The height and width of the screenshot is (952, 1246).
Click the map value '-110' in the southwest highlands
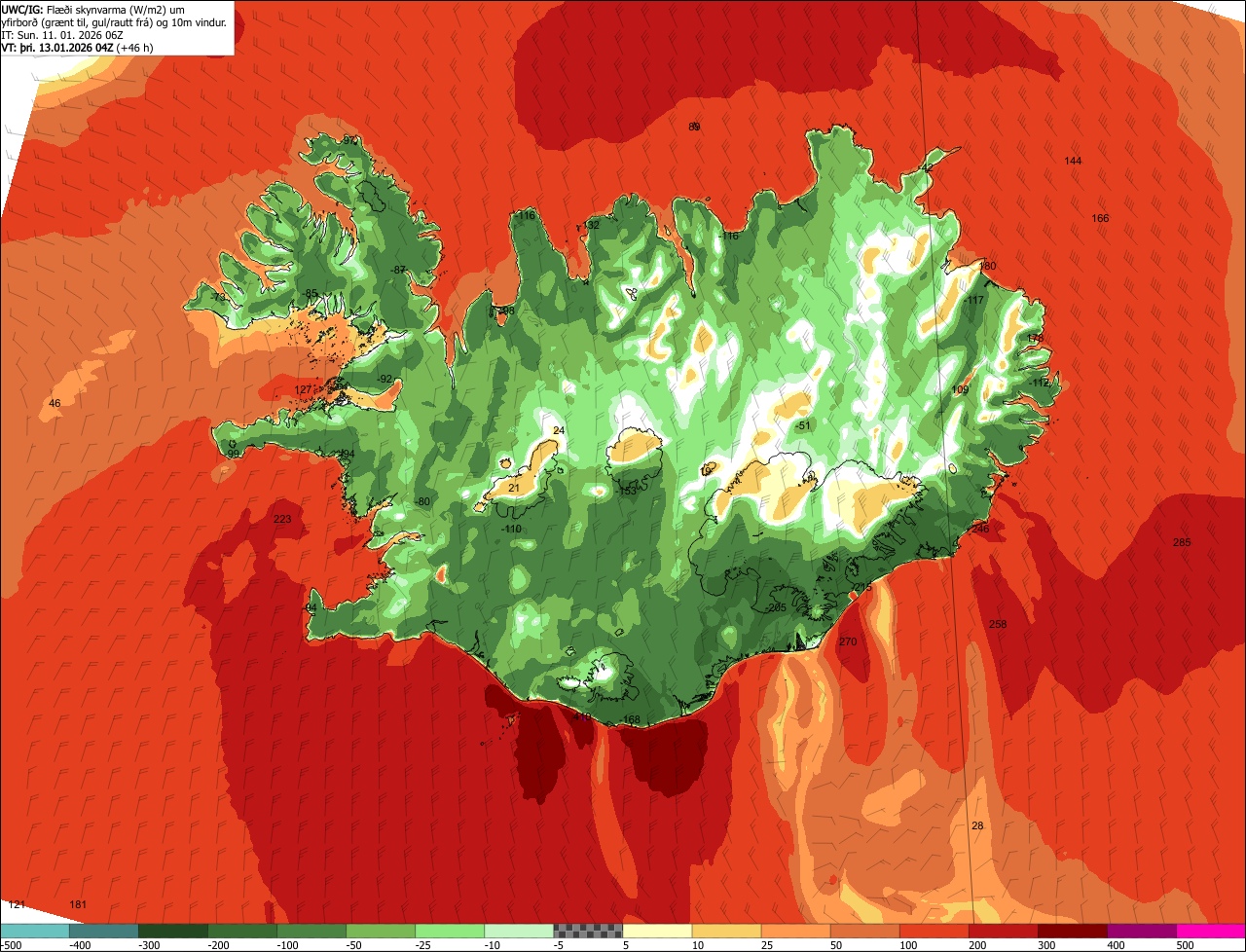pyautogui.click(x=511, y=529)
